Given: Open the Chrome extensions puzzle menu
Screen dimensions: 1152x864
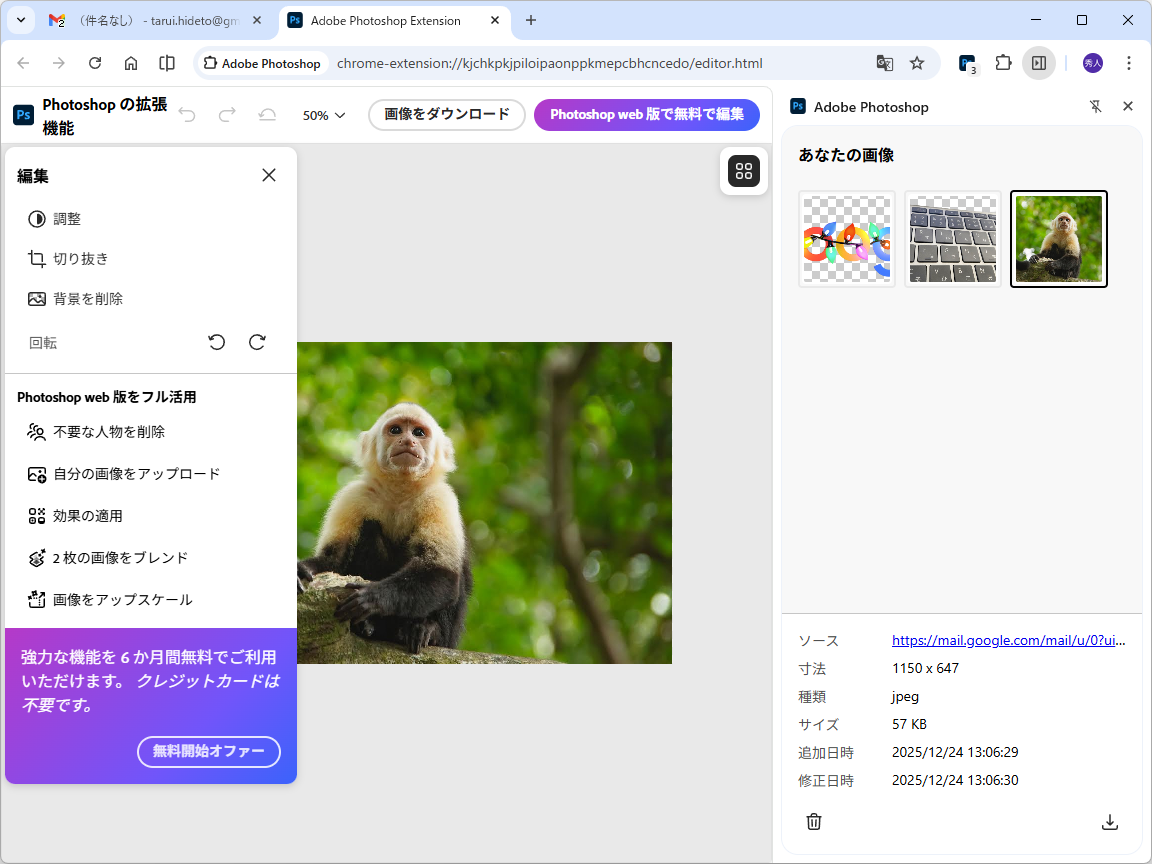Looking at the screenshot, I should [x=1003, y=63].
